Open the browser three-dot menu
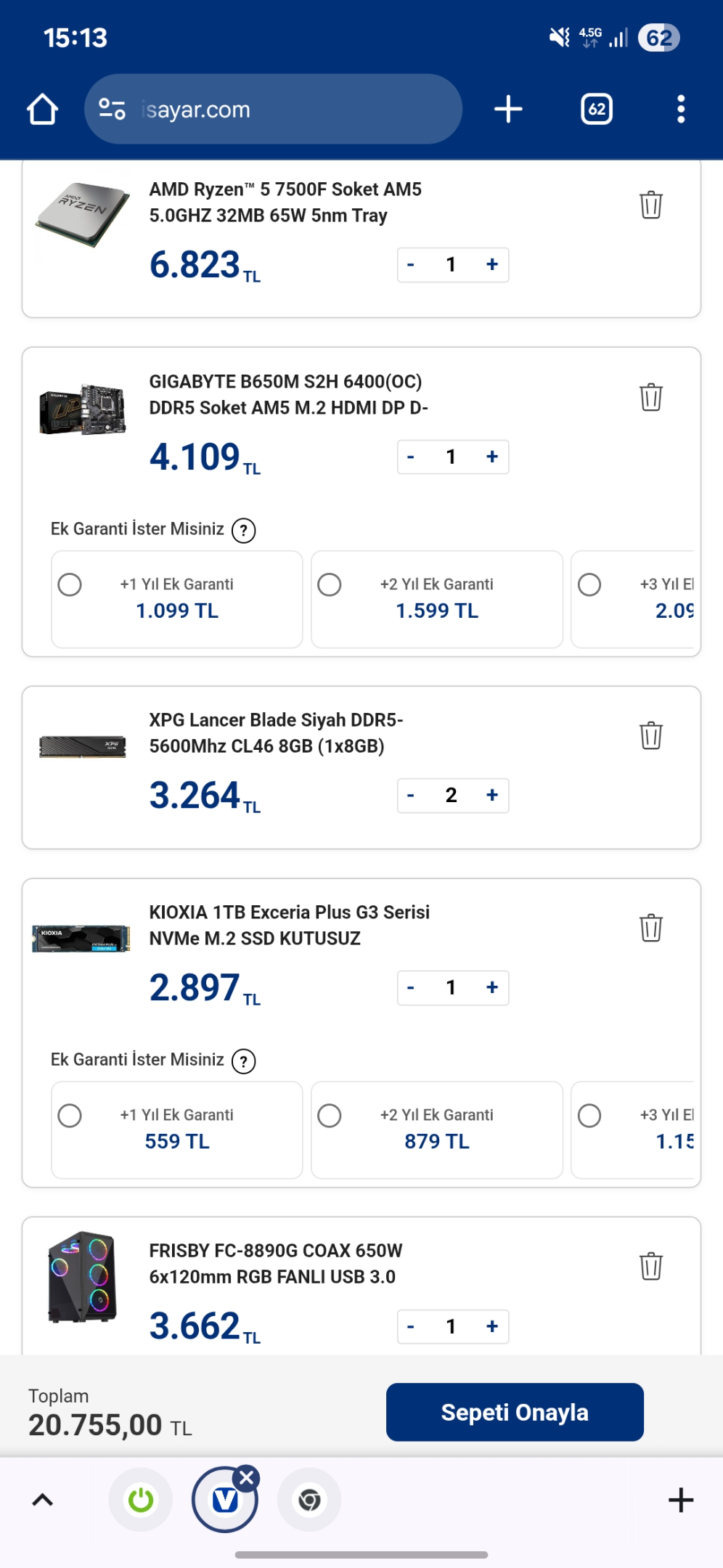723x1568 pixels. [680, 110]
